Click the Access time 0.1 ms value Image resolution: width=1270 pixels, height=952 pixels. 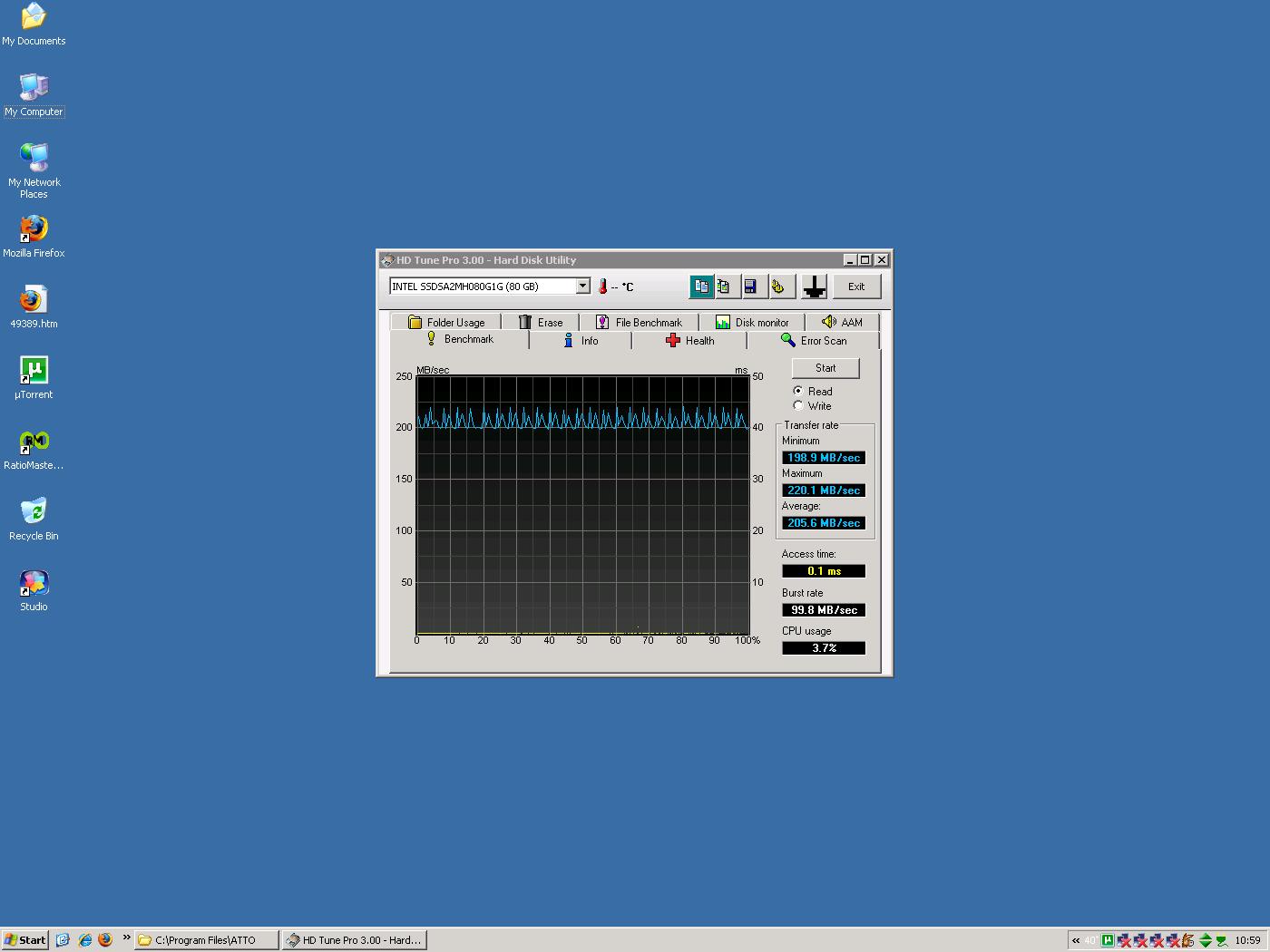coord(824,571)
